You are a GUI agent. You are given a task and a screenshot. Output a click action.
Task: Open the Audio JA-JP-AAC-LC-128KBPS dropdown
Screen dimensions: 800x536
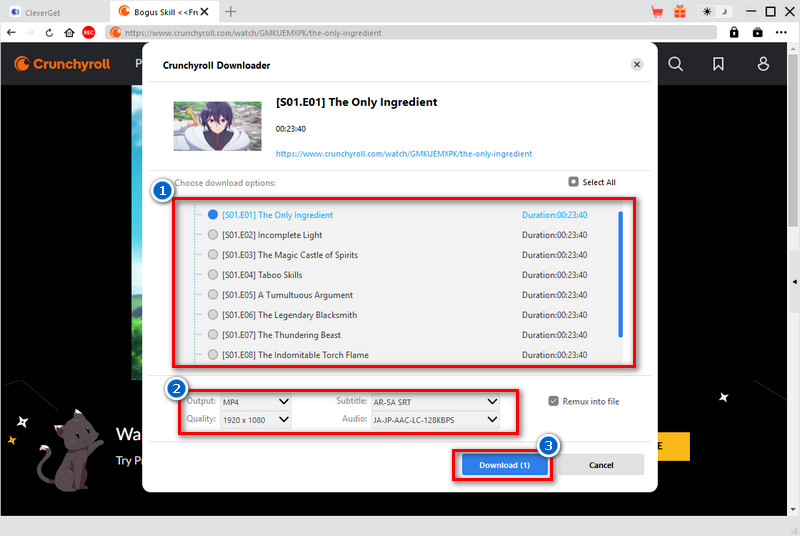(x=435, y=420)
